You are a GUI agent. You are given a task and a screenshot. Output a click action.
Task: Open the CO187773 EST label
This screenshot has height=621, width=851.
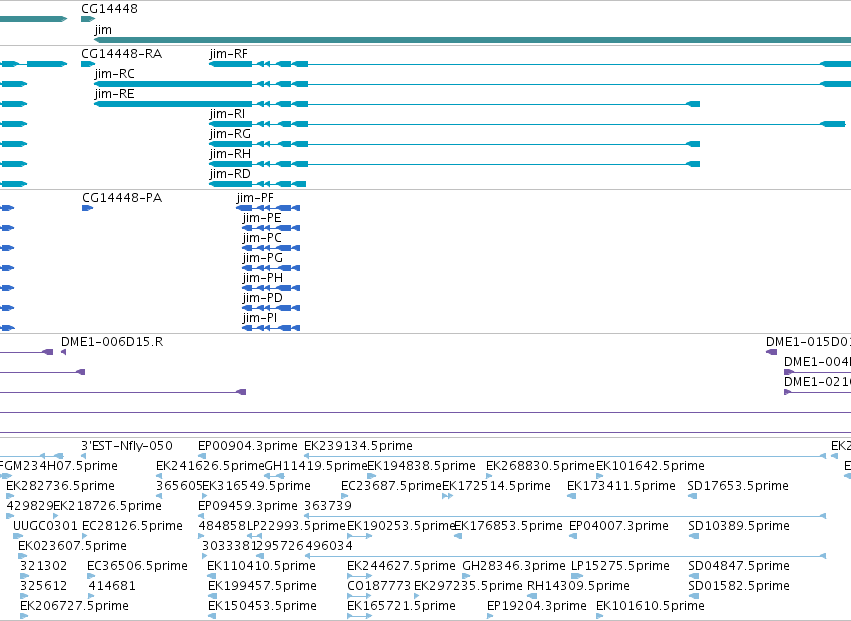coord(379,587)
